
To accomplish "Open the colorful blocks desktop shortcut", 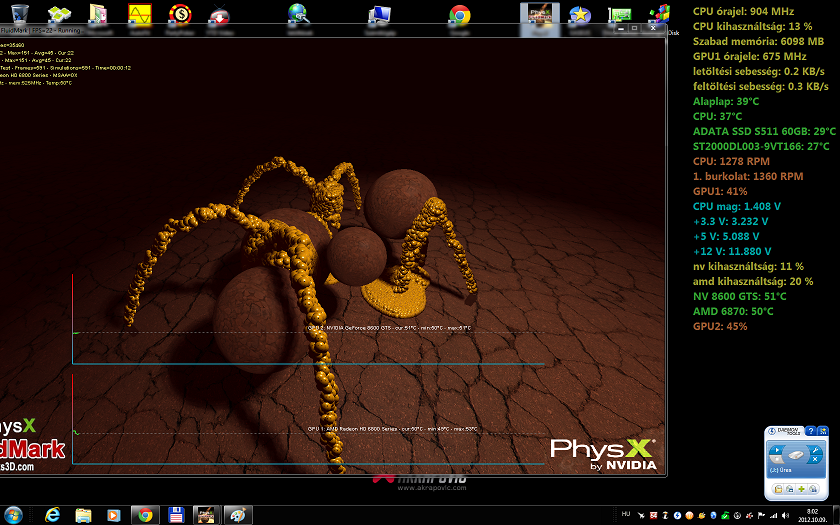I will tap(659, 13).
